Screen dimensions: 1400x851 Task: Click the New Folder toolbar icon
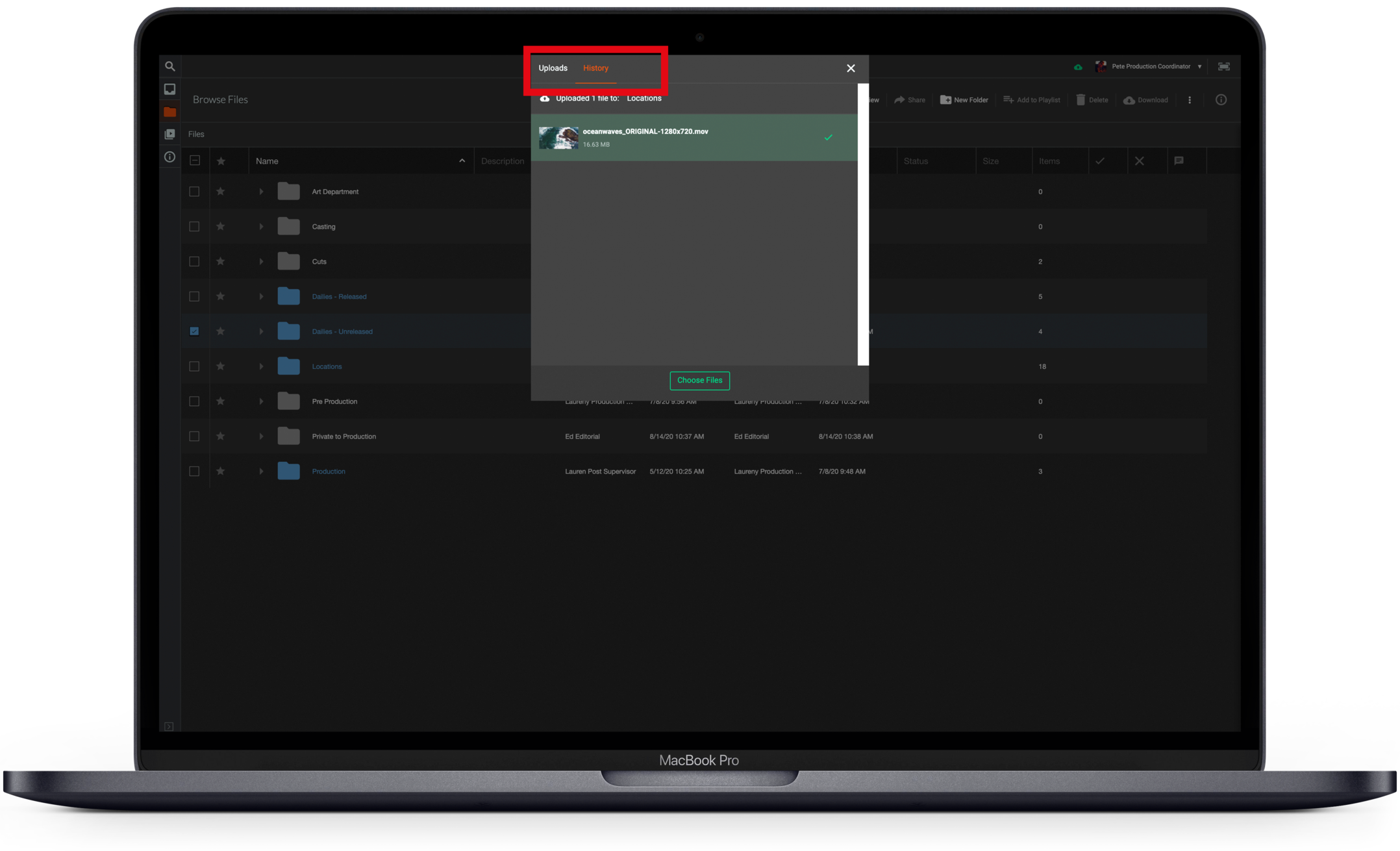pyautogui.click(x=945, y=100)
